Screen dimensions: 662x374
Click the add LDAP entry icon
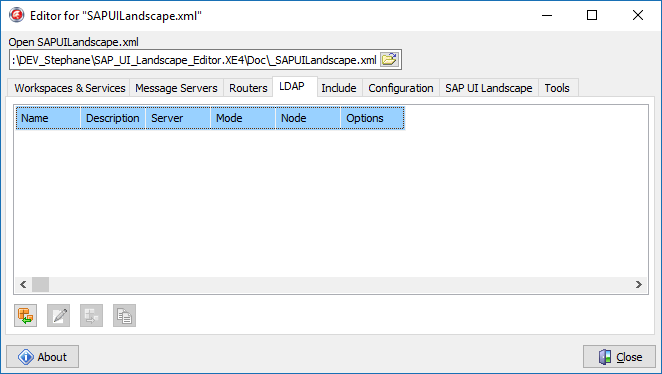[25, 315]
